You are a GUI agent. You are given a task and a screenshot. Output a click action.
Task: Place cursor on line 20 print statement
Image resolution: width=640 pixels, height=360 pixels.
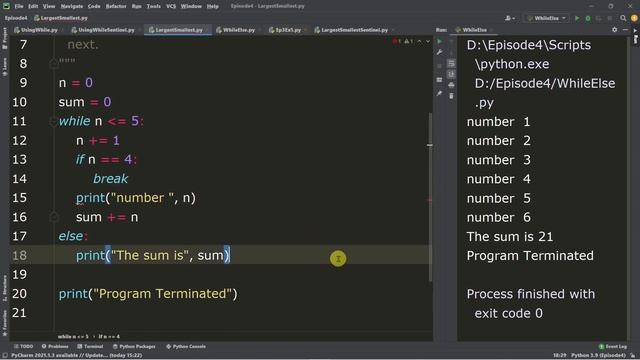coord(148,294)
